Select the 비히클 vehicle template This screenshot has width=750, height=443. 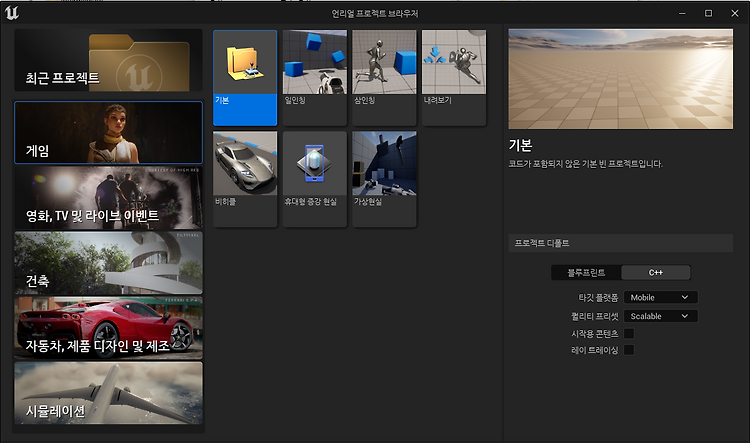(x=245, y=179)
